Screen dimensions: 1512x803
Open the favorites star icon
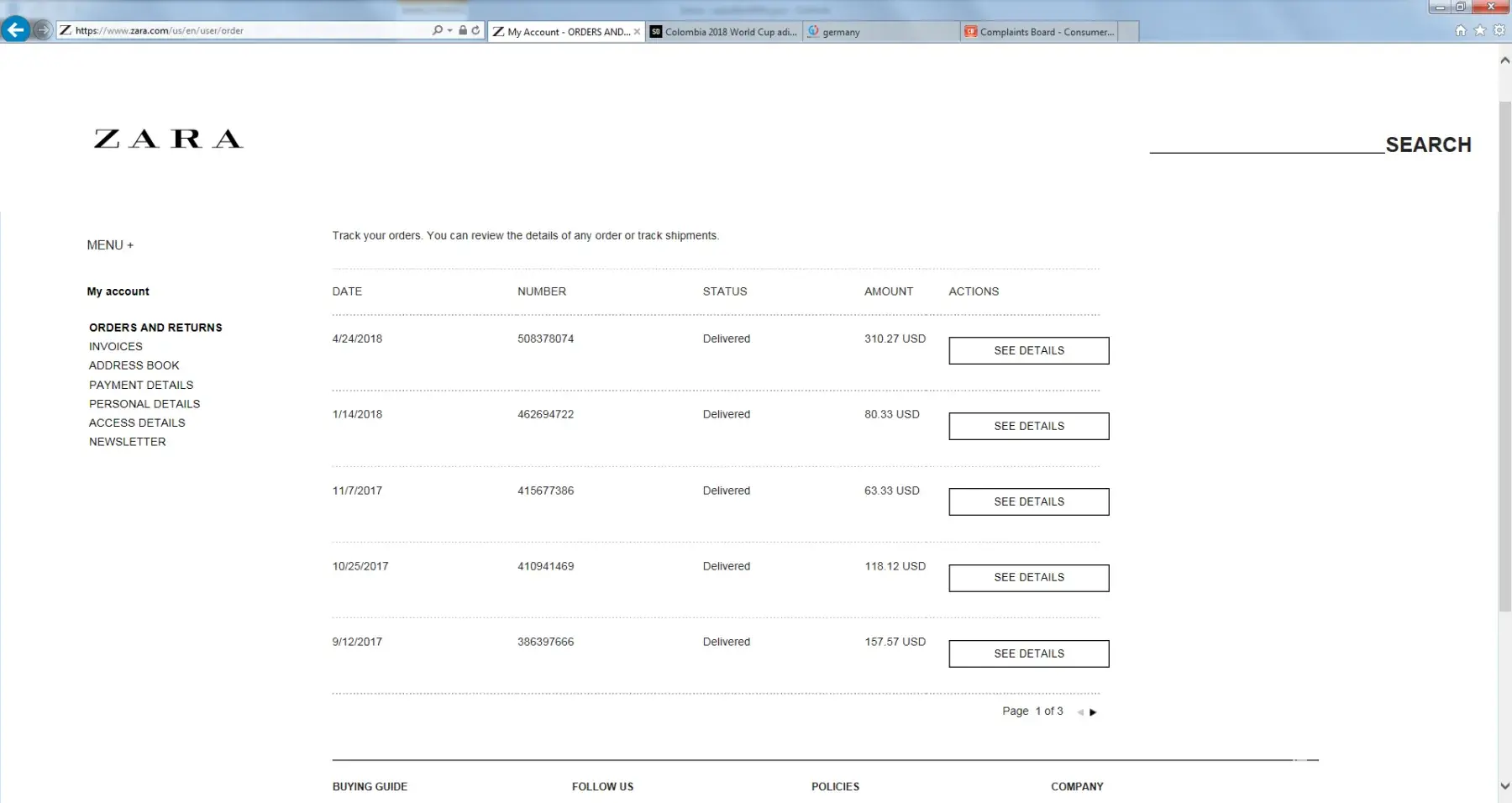(x=1479, y=30)
